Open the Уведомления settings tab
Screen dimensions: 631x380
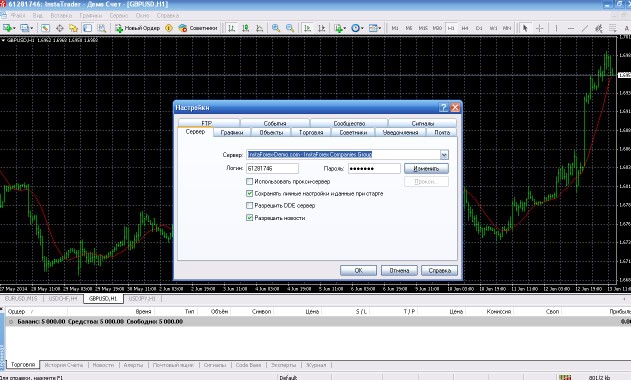coord(400,132)
